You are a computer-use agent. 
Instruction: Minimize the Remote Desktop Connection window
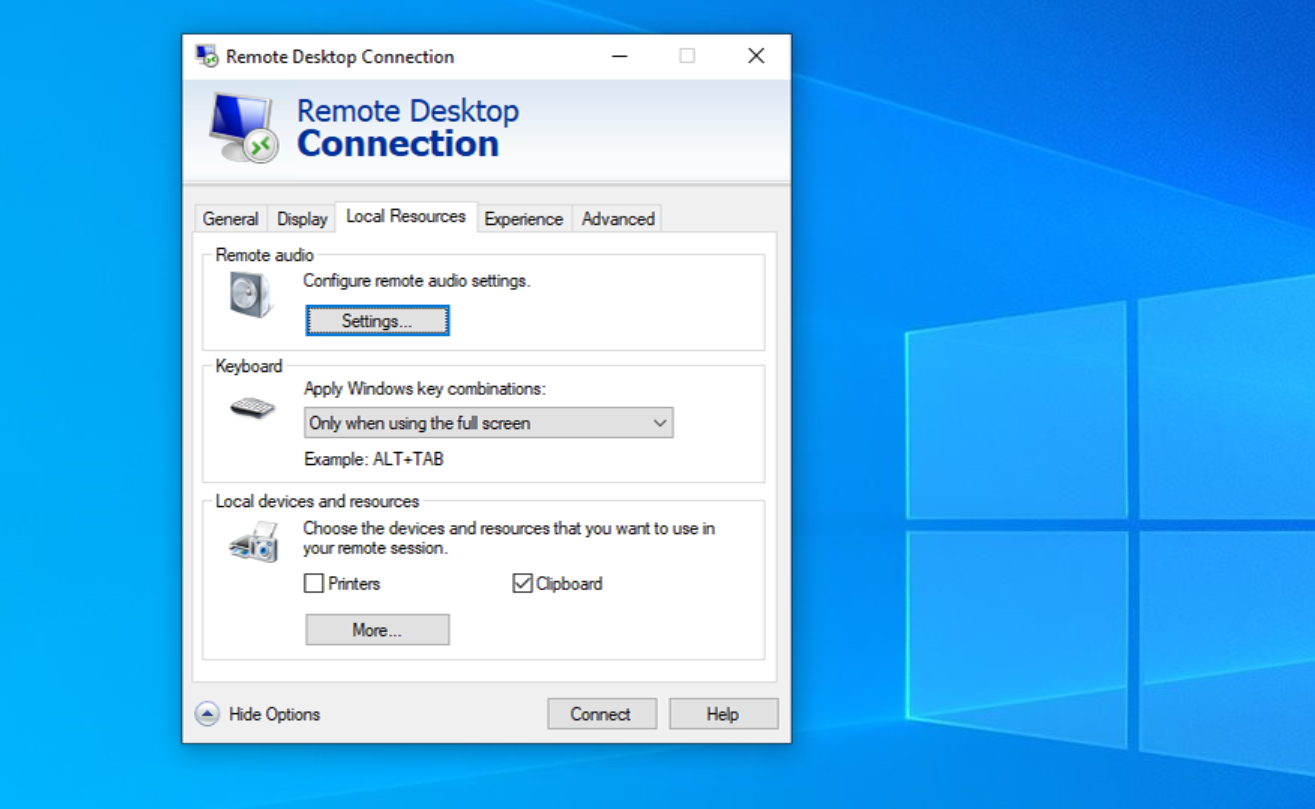pyautogui.click(x=620, y=56)
